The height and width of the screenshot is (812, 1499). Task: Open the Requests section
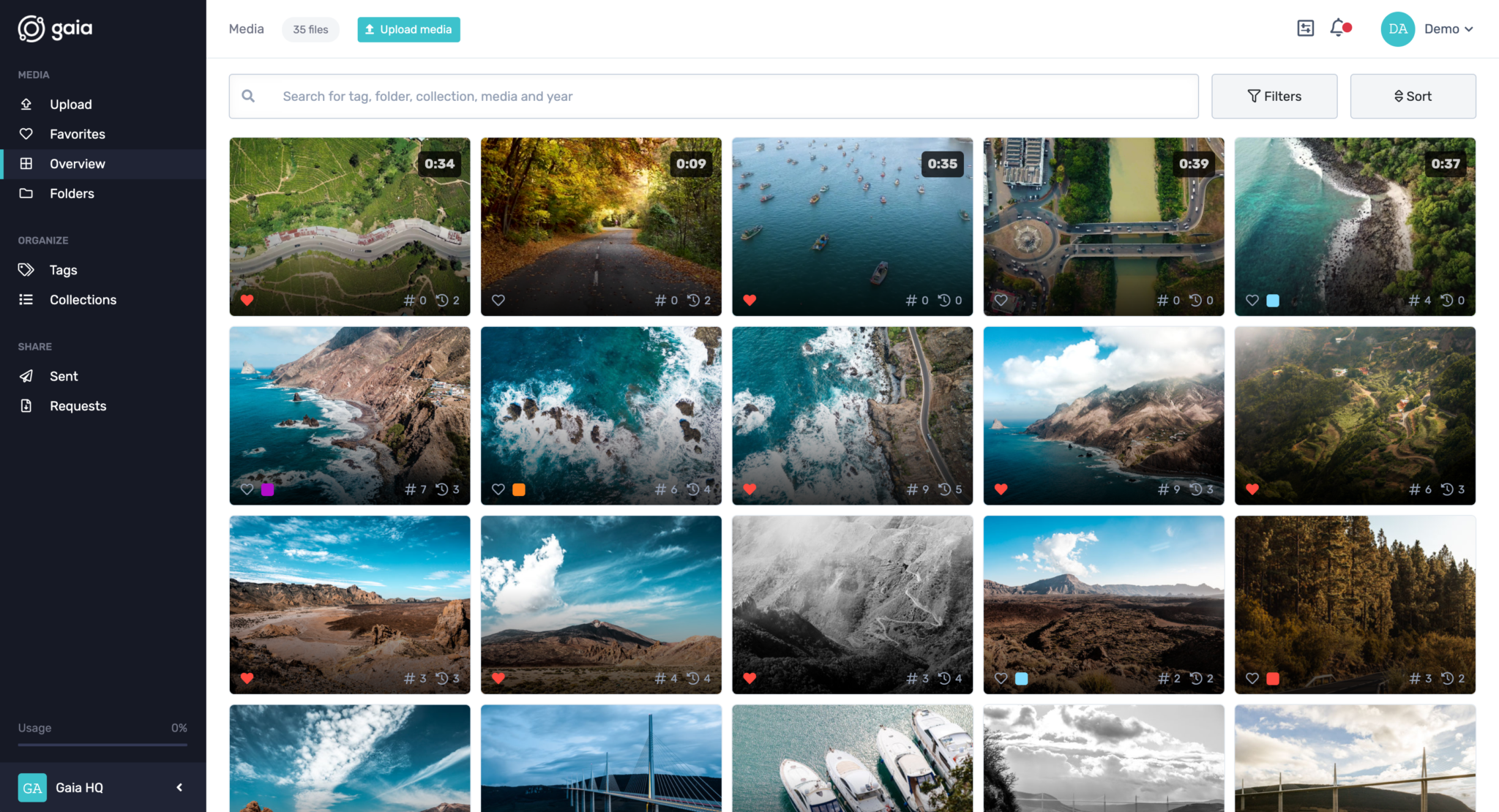click(78, 405)
